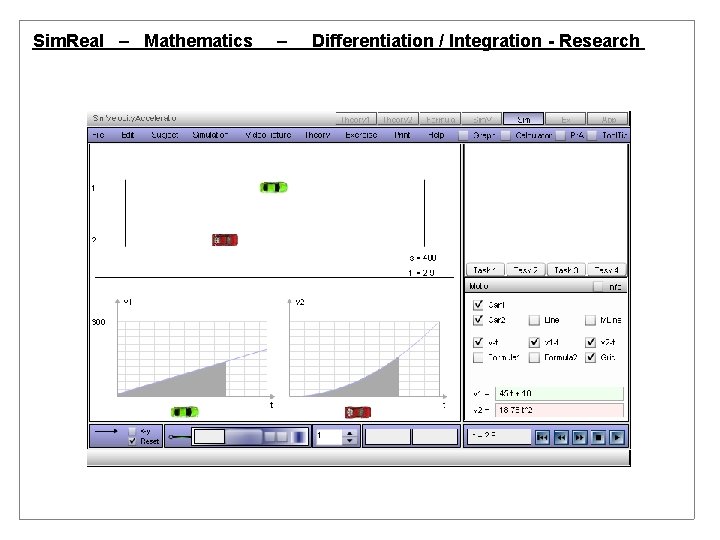Switch to the Theory2 tab
The height and width of the screenshot is (540, 720).
[398, 119]
